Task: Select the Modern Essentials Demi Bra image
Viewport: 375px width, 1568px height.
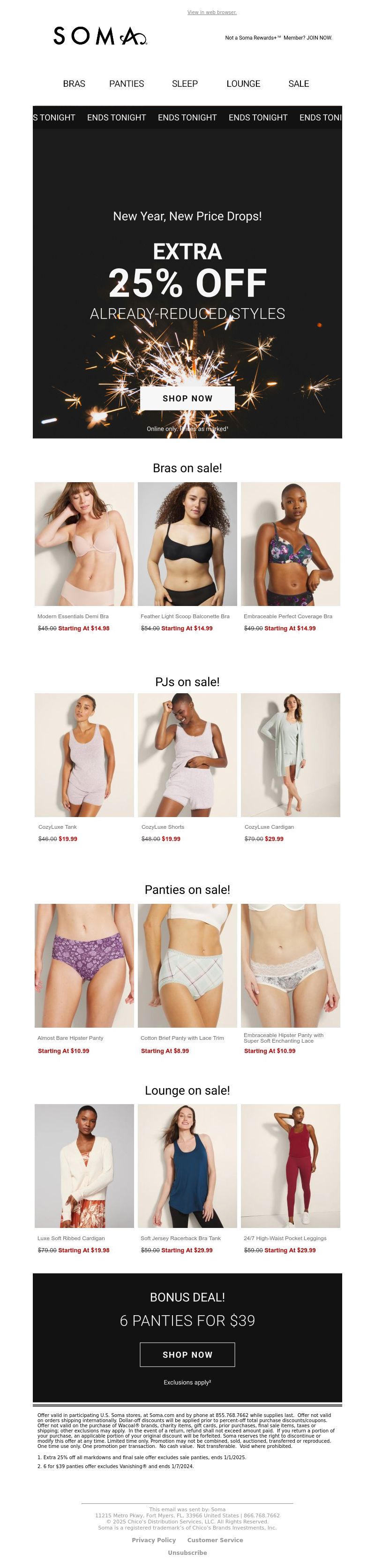Action: point(84,544)
